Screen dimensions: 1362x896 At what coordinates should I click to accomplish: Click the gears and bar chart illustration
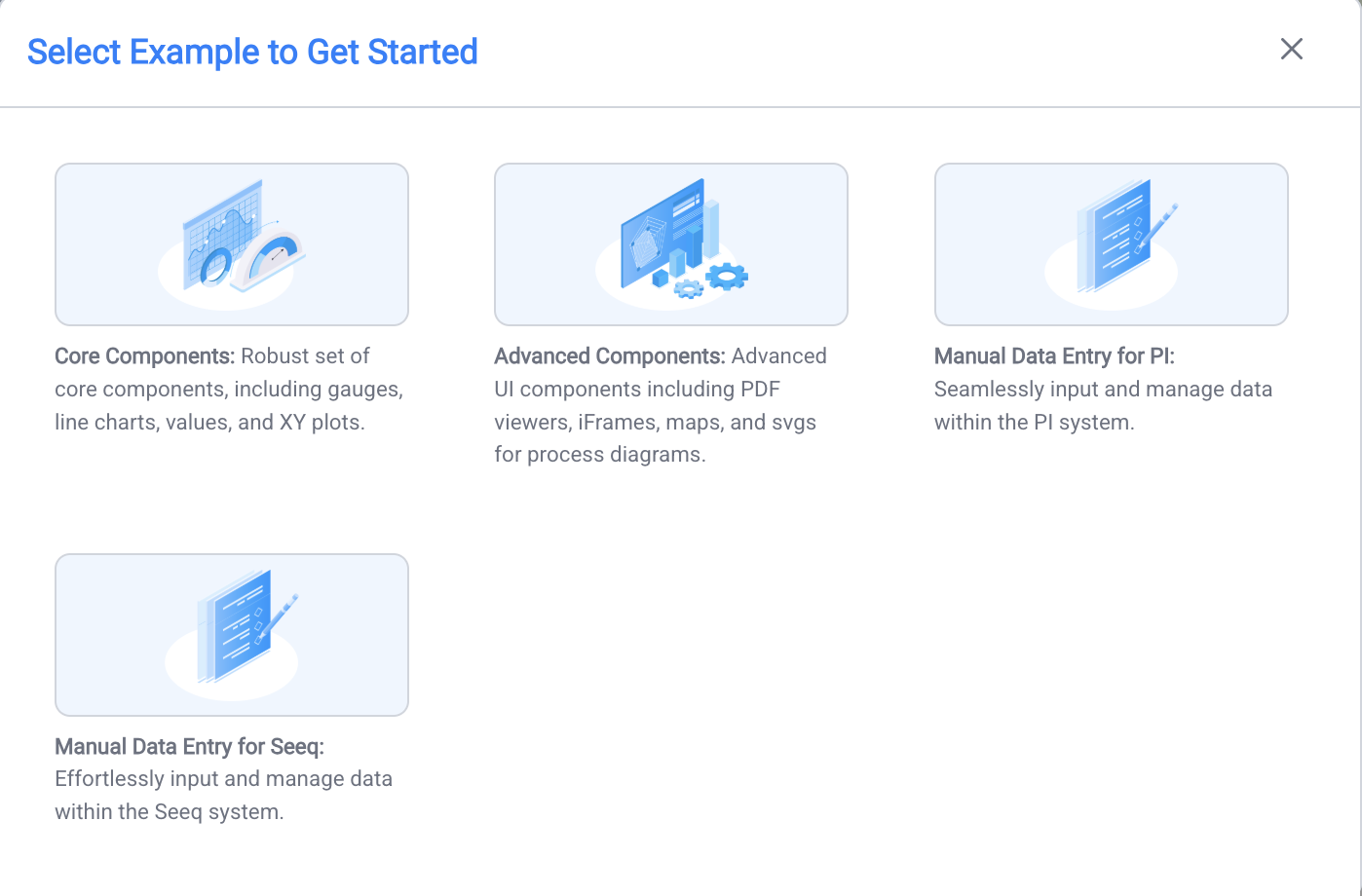tap(672, 243)
